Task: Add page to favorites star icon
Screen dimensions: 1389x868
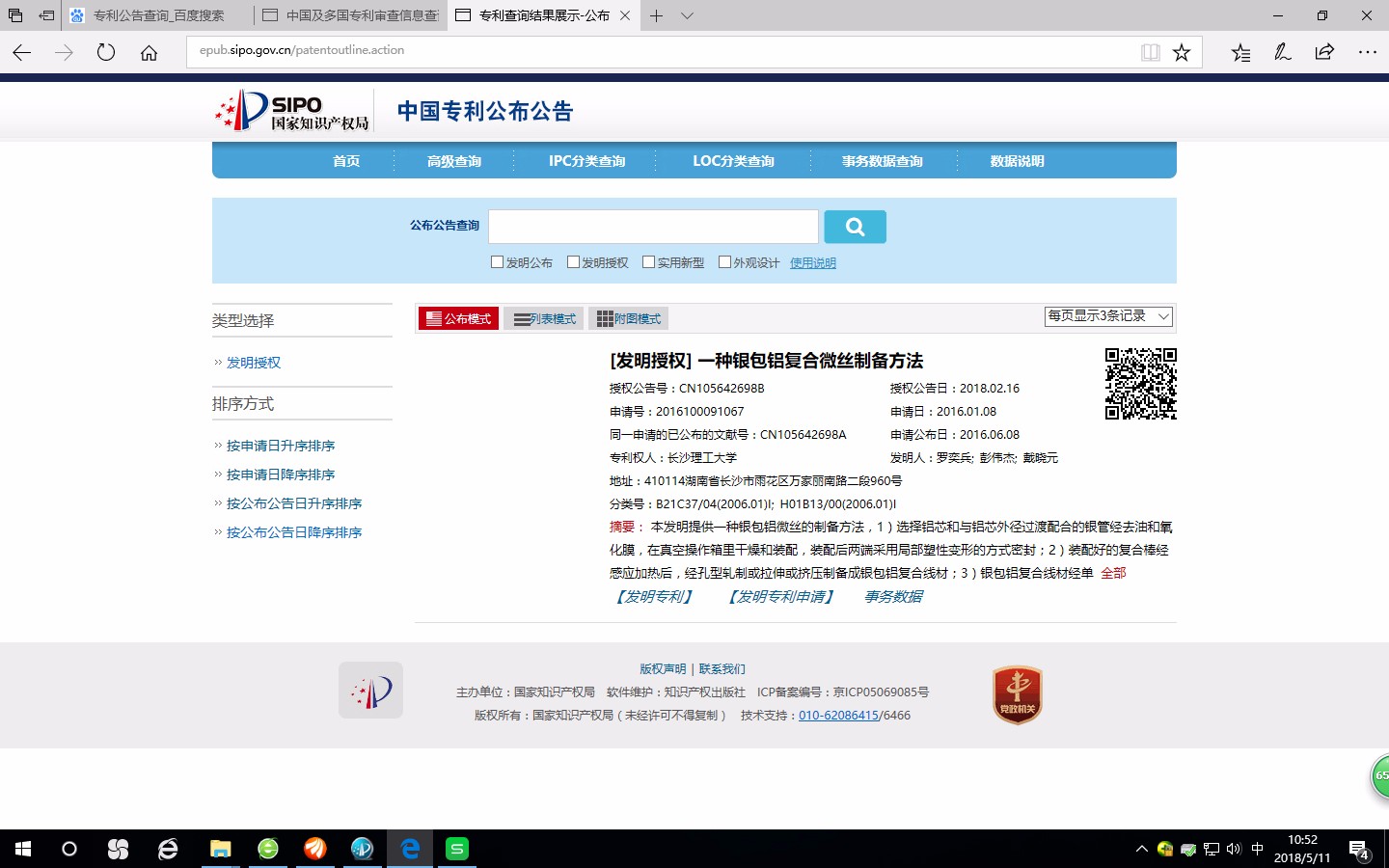Action: click(x=1182, y=52)
